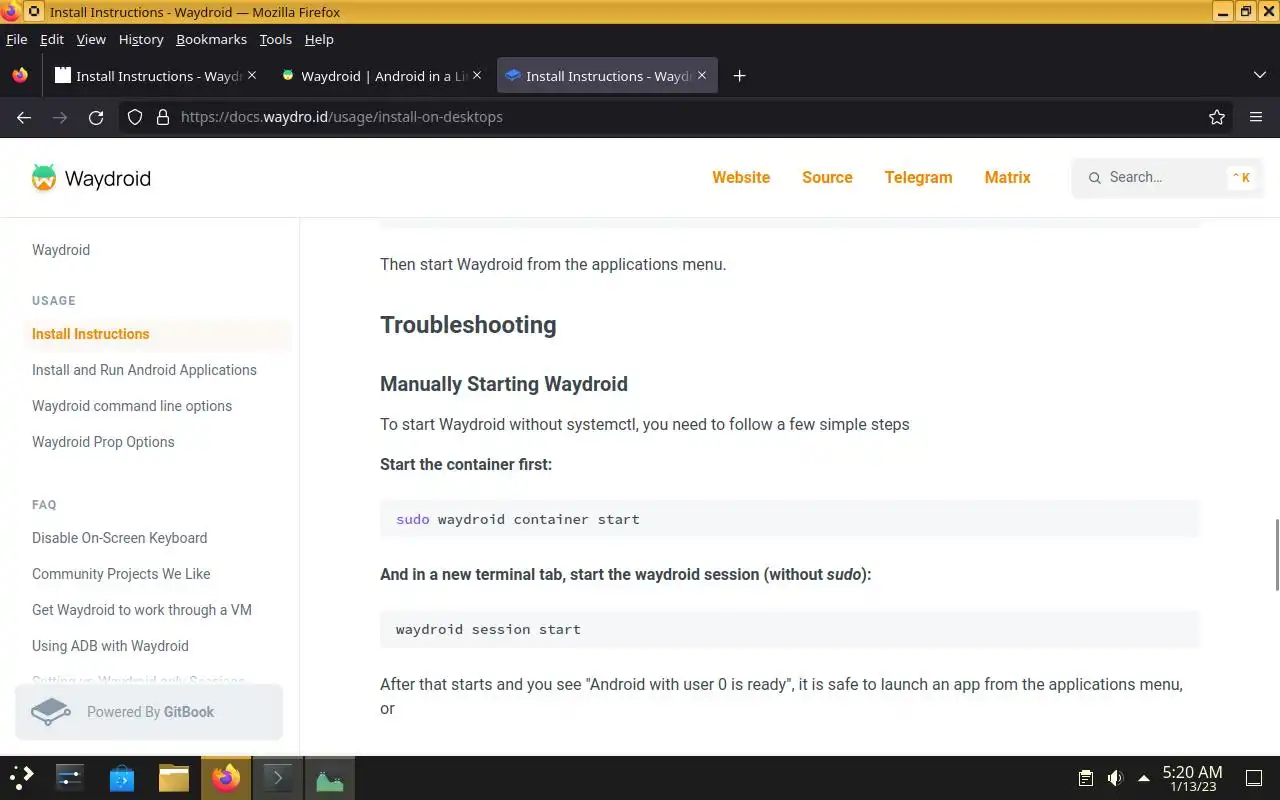Show the desktop using corner button
This screenshot has width=1280, height=800.
(1254, 778)
